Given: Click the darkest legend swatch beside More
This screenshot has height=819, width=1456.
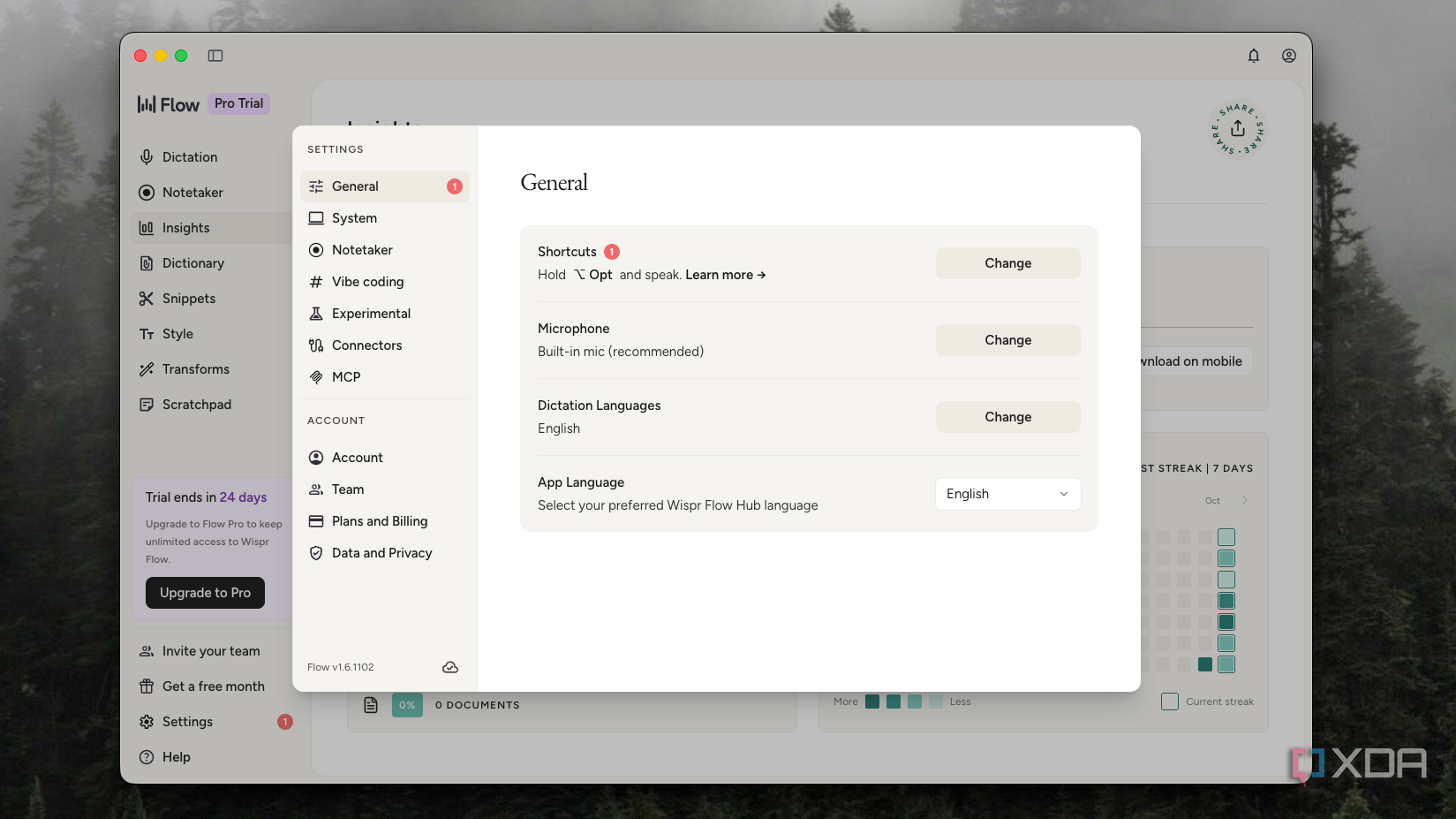Looking at the screenshot, I should tap(871, 701).
